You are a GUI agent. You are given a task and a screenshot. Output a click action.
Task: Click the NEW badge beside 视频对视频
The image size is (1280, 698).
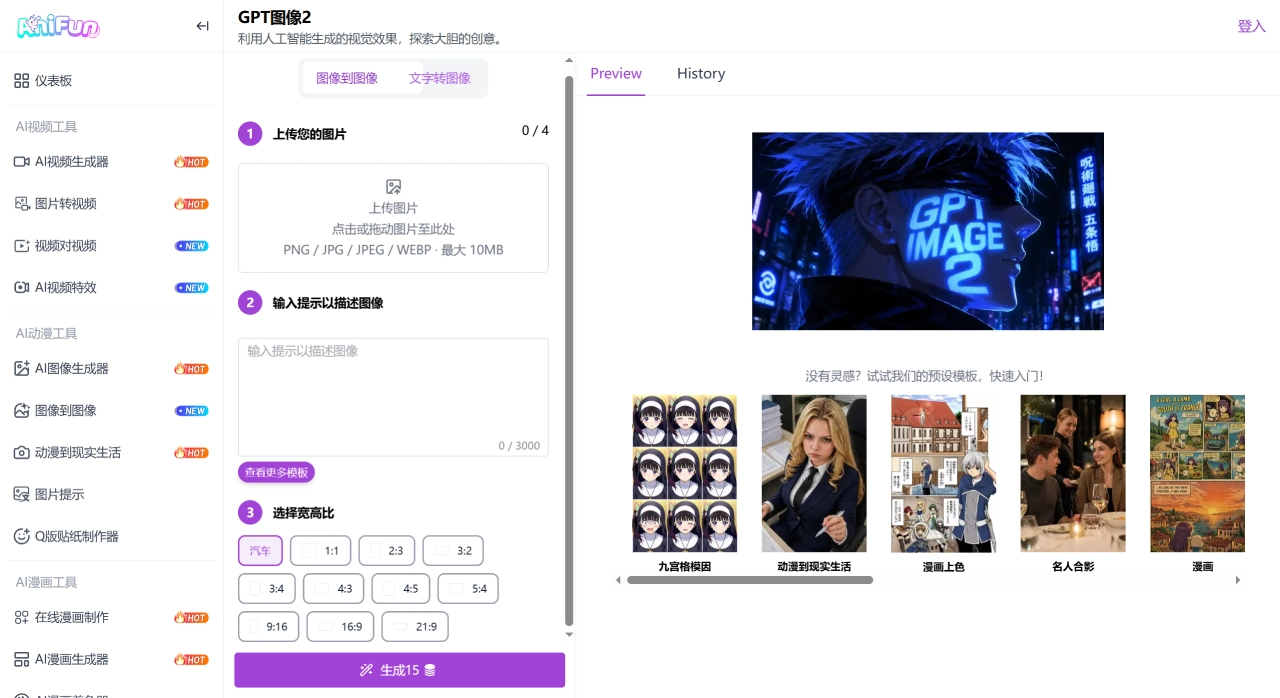point(191,246)
